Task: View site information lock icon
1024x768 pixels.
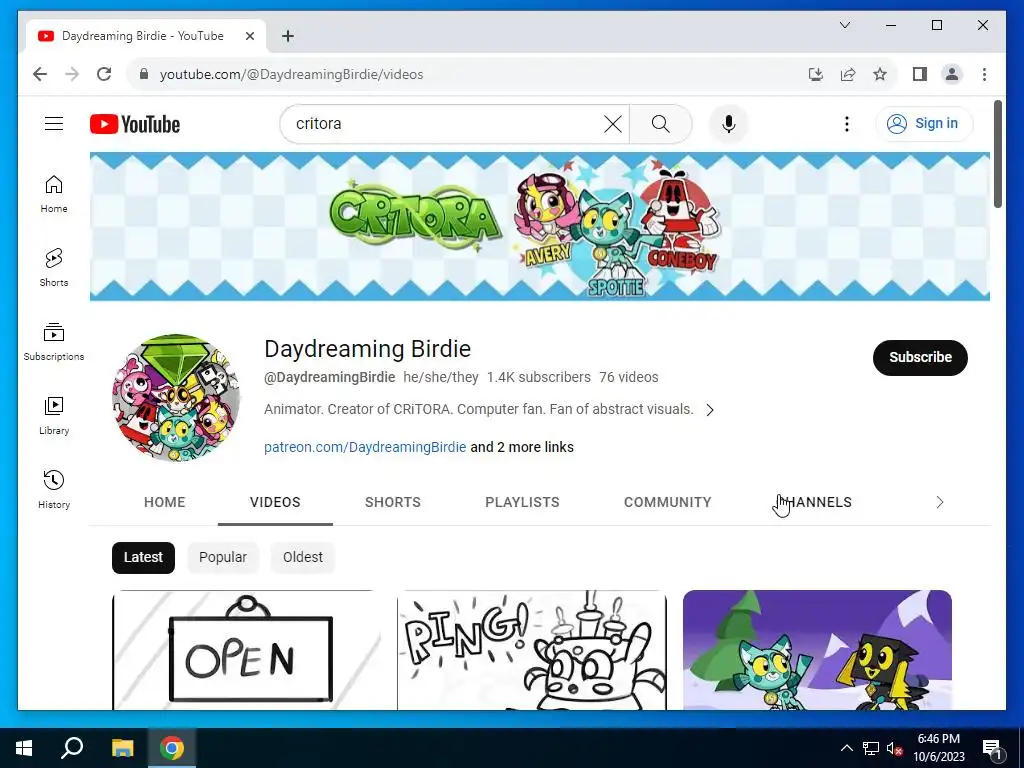Action: [144, 74]
